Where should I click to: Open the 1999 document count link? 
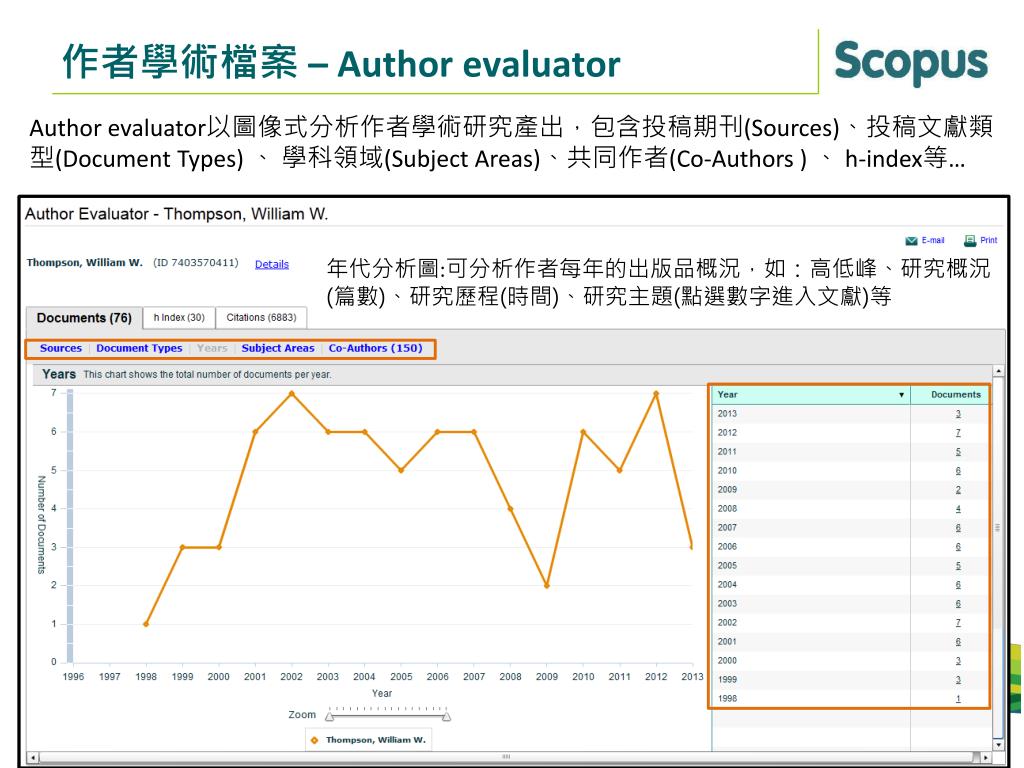tap(958, 680)
